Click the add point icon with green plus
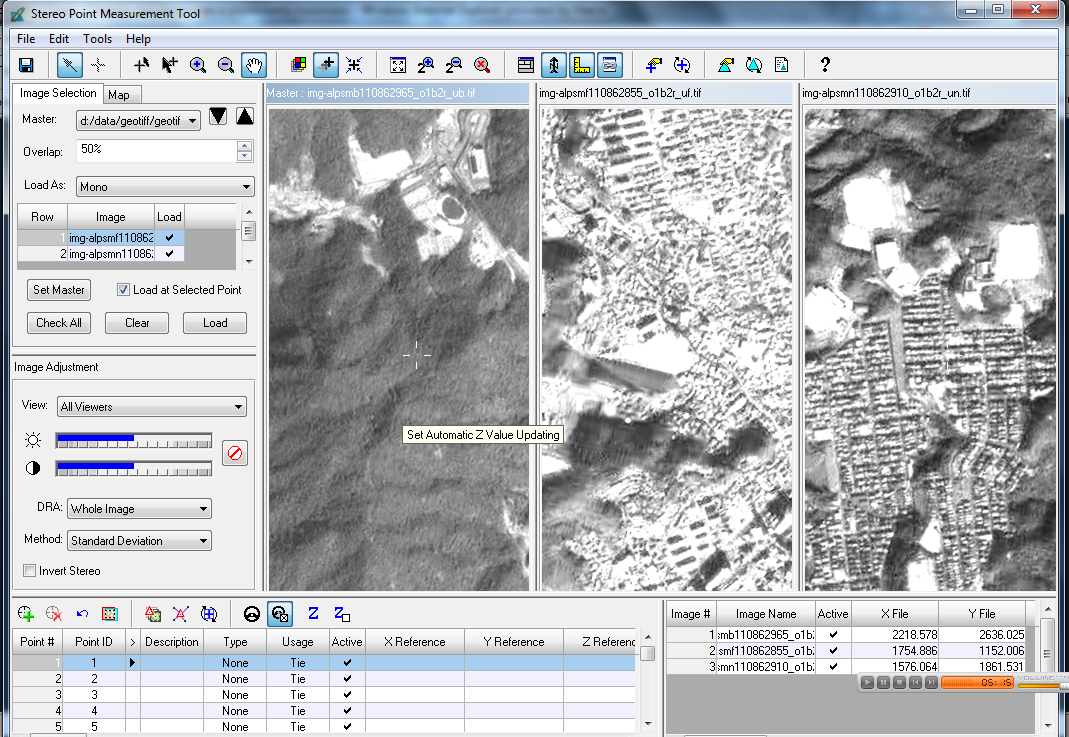 [26, 614]
